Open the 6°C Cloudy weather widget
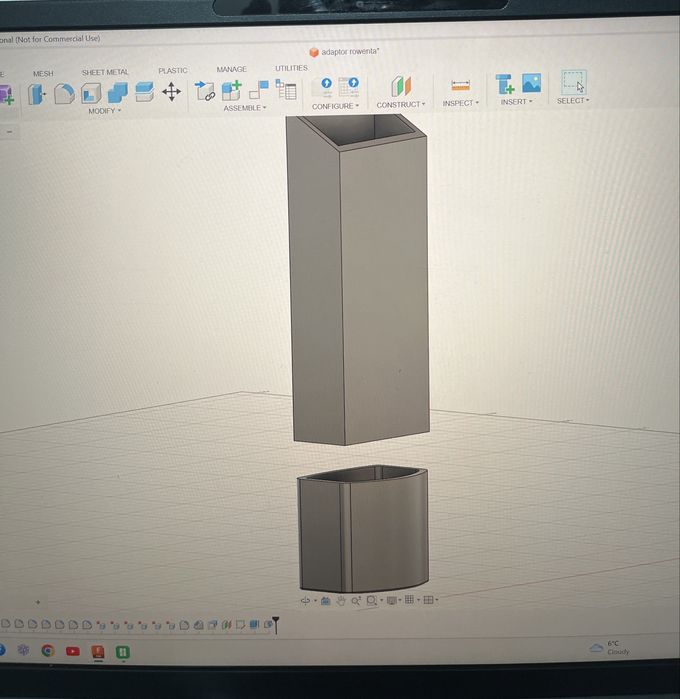The image size is (680, 699). pos(610,648)
